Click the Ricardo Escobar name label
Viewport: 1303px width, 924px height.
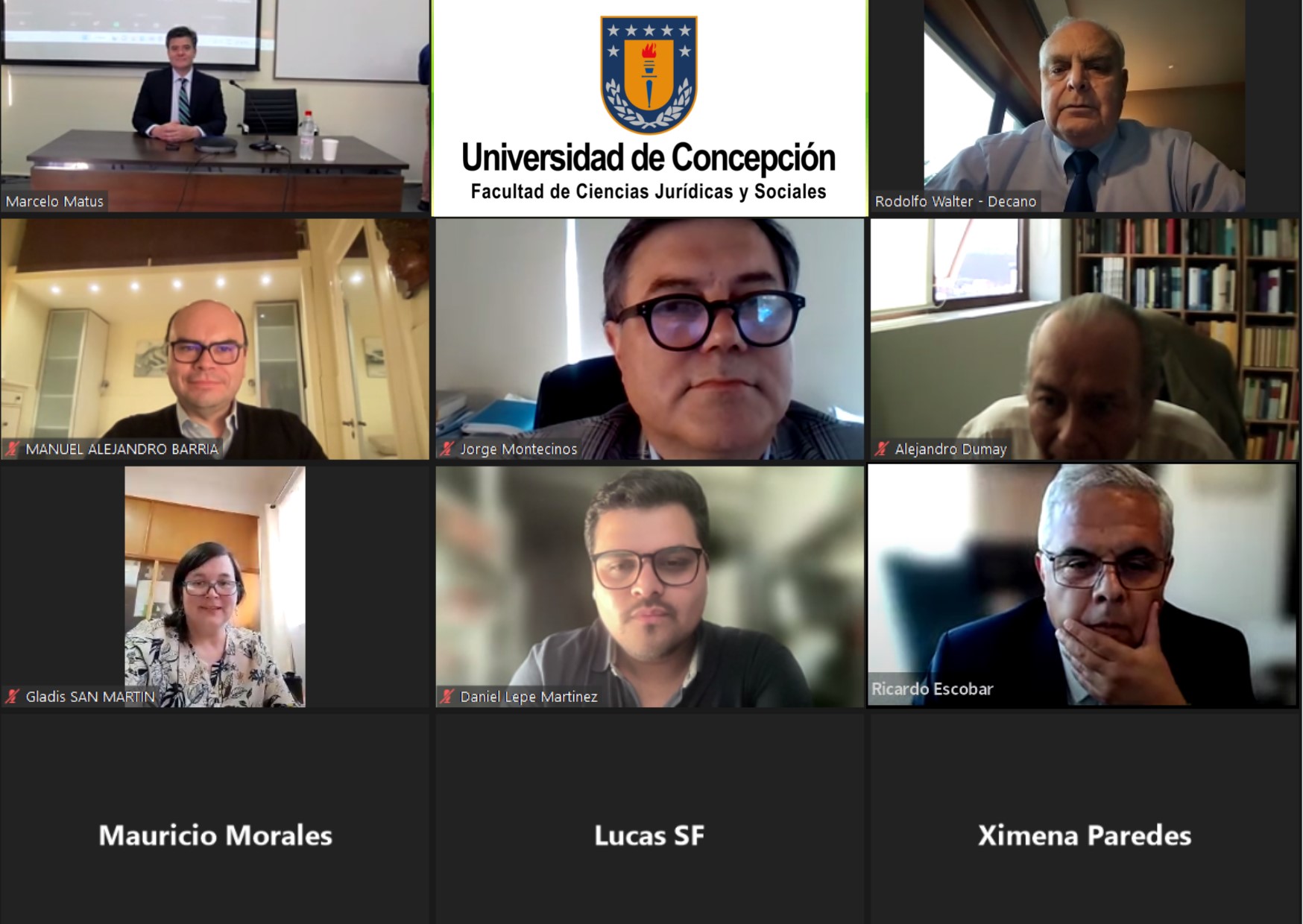tap(933, 689)
